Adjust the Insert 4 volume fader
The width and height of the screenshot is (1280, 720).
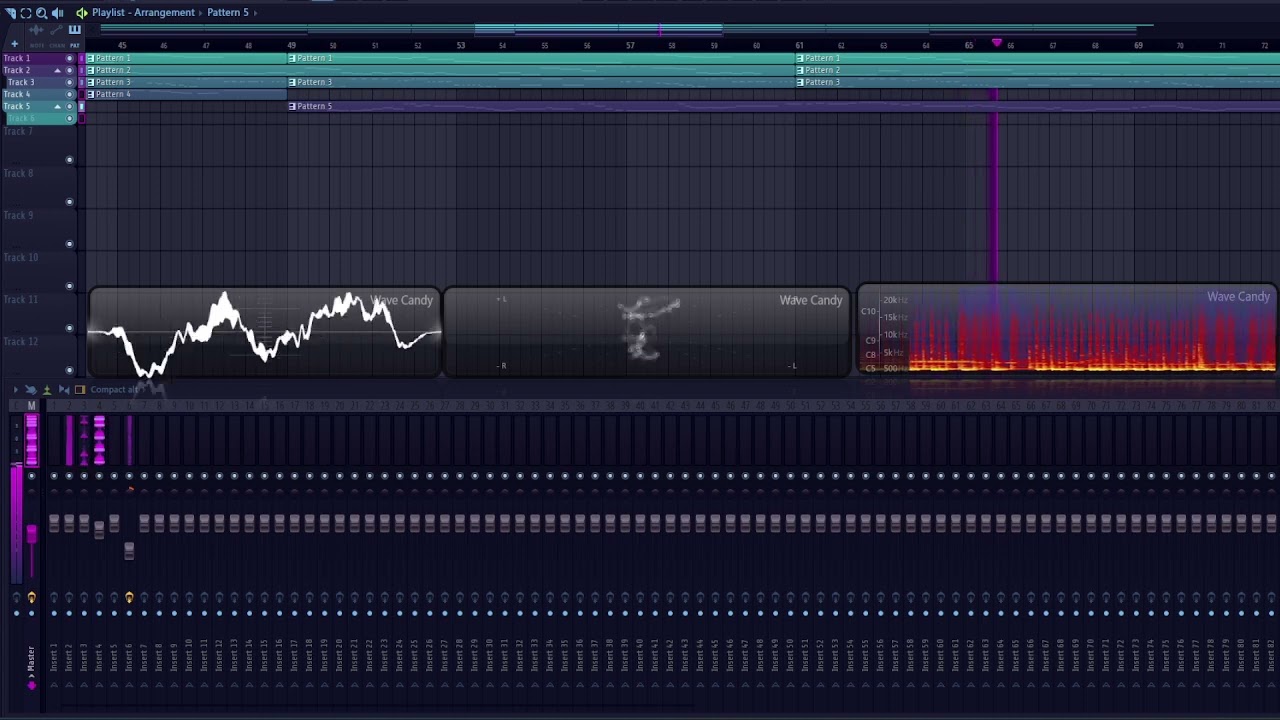pyautogui.click(x=99, y=529)
